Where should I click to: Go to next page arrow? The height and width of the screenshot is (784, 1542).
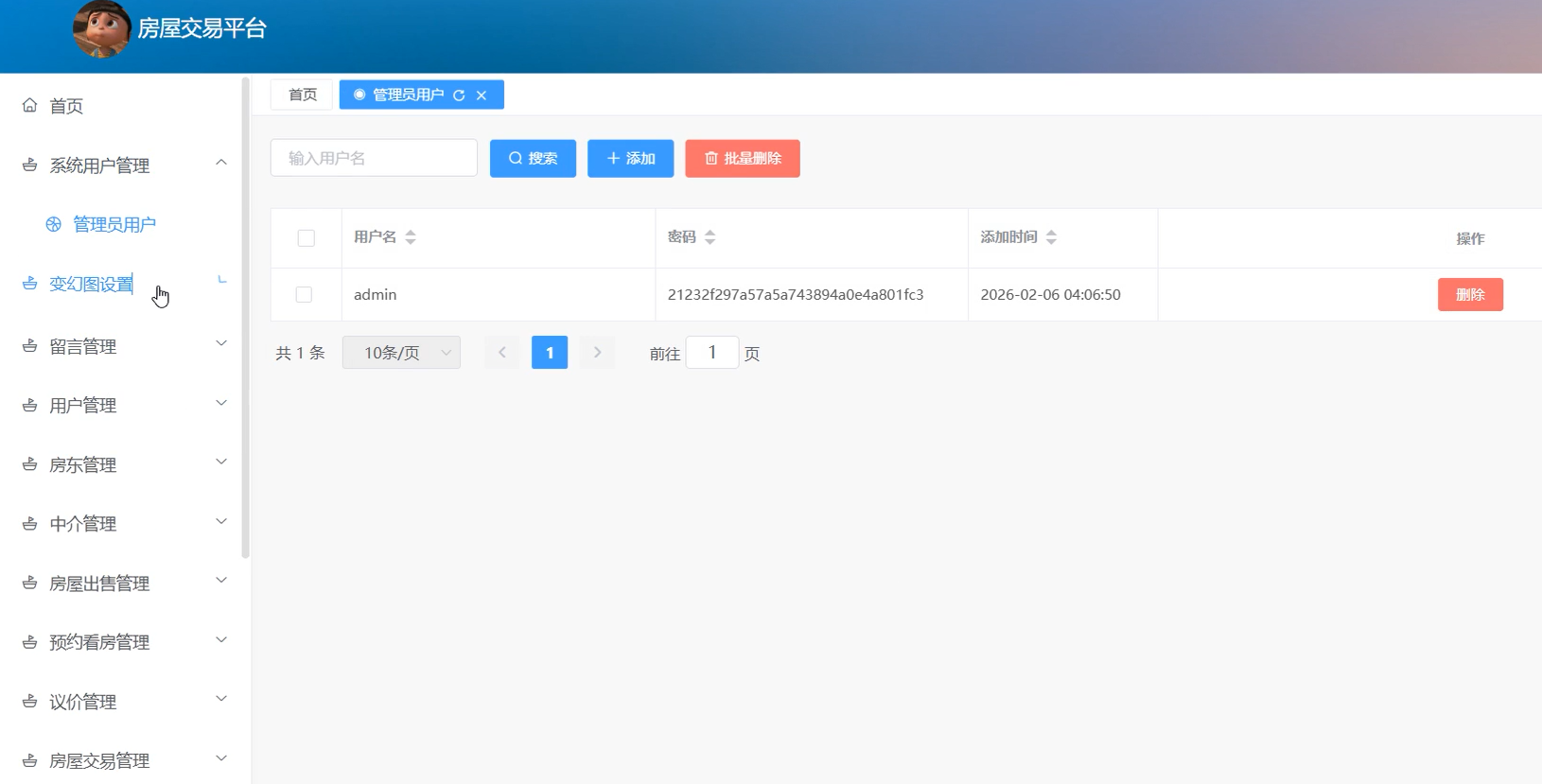click(x=597, y=353)
